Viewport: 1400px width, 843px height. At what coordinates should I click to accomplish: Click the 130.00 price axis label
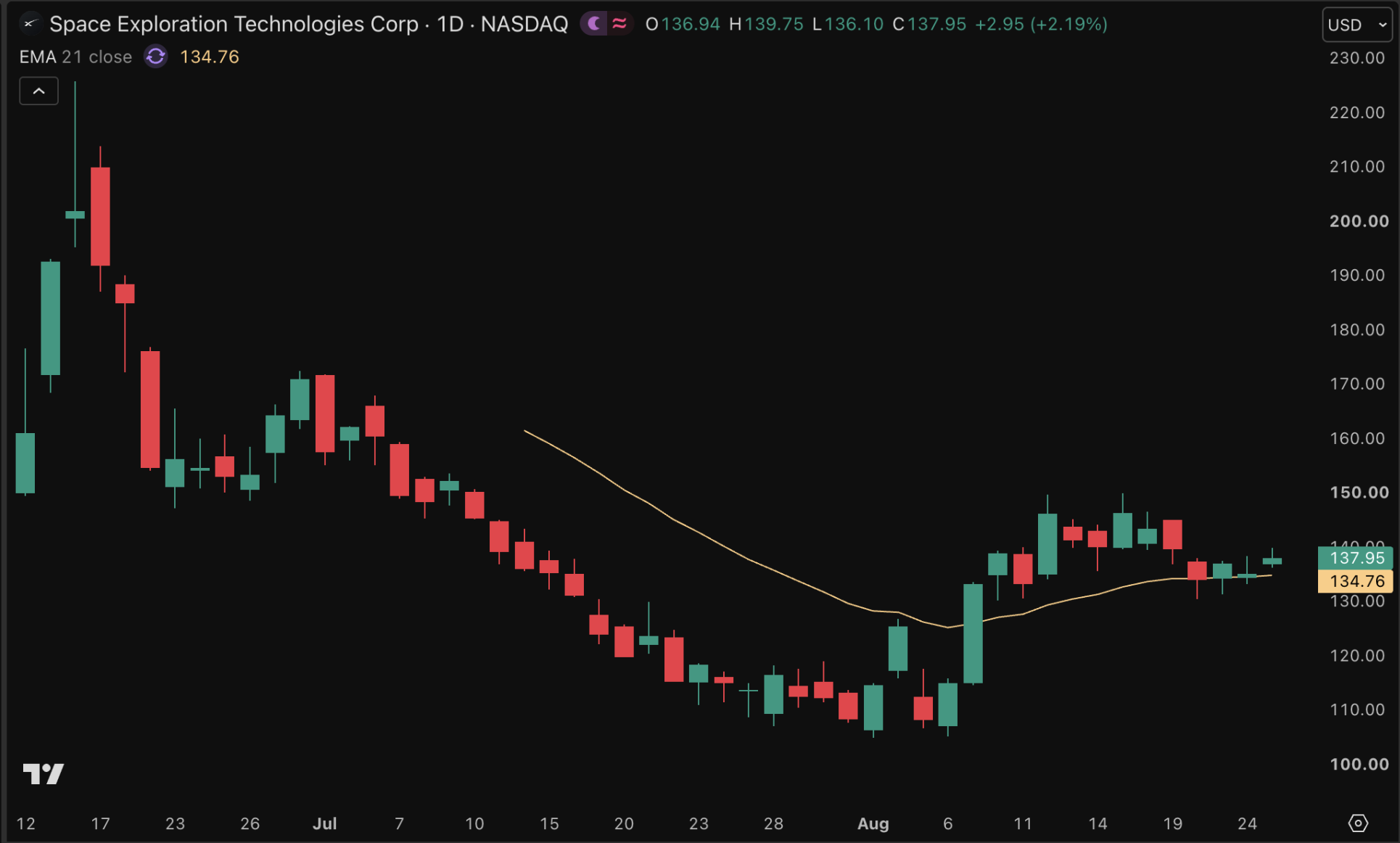[1357, 601]
